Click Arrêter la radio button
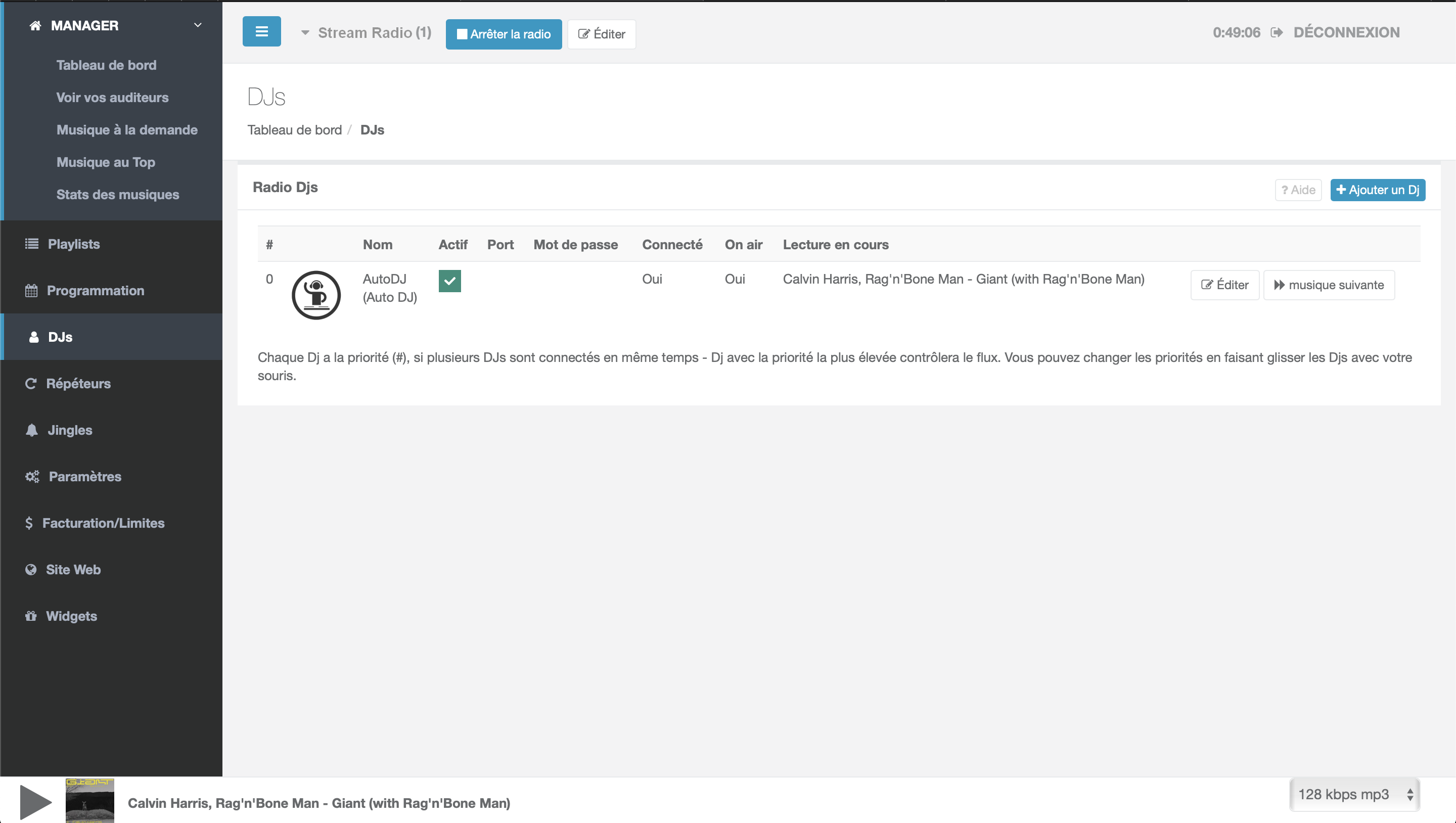Image resolution: width=1456 pixels, height=823 pixels. point(504,34)
